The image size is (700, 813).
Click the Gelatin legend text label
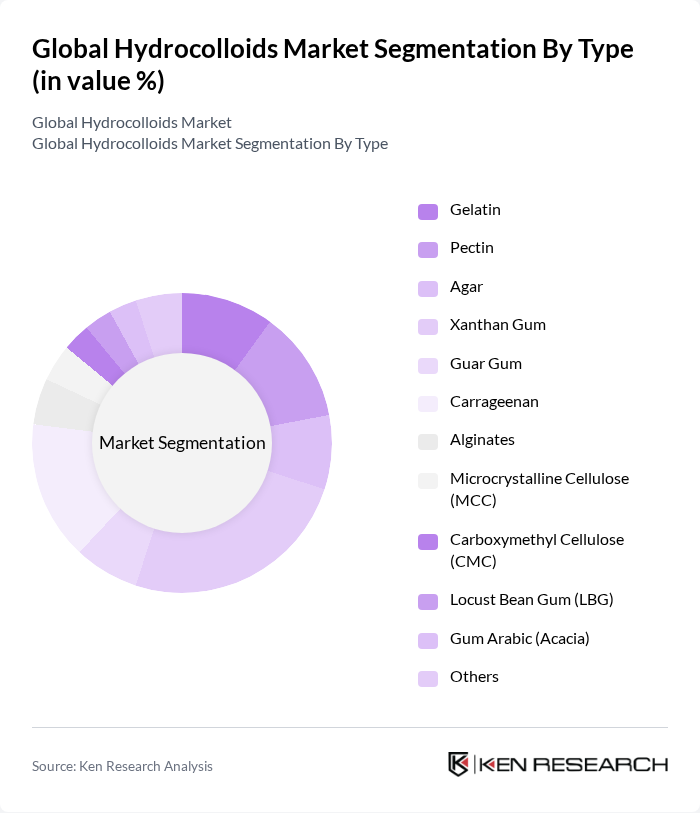tap(475, 210)
